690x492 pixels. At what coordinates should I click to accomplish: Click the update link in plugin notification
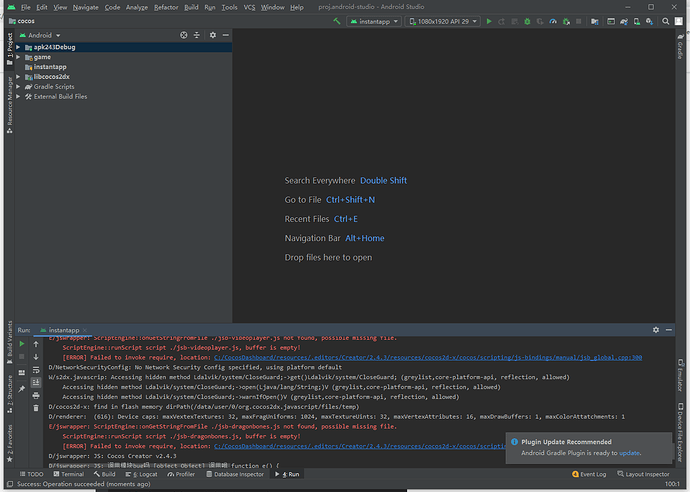point(630,453)
